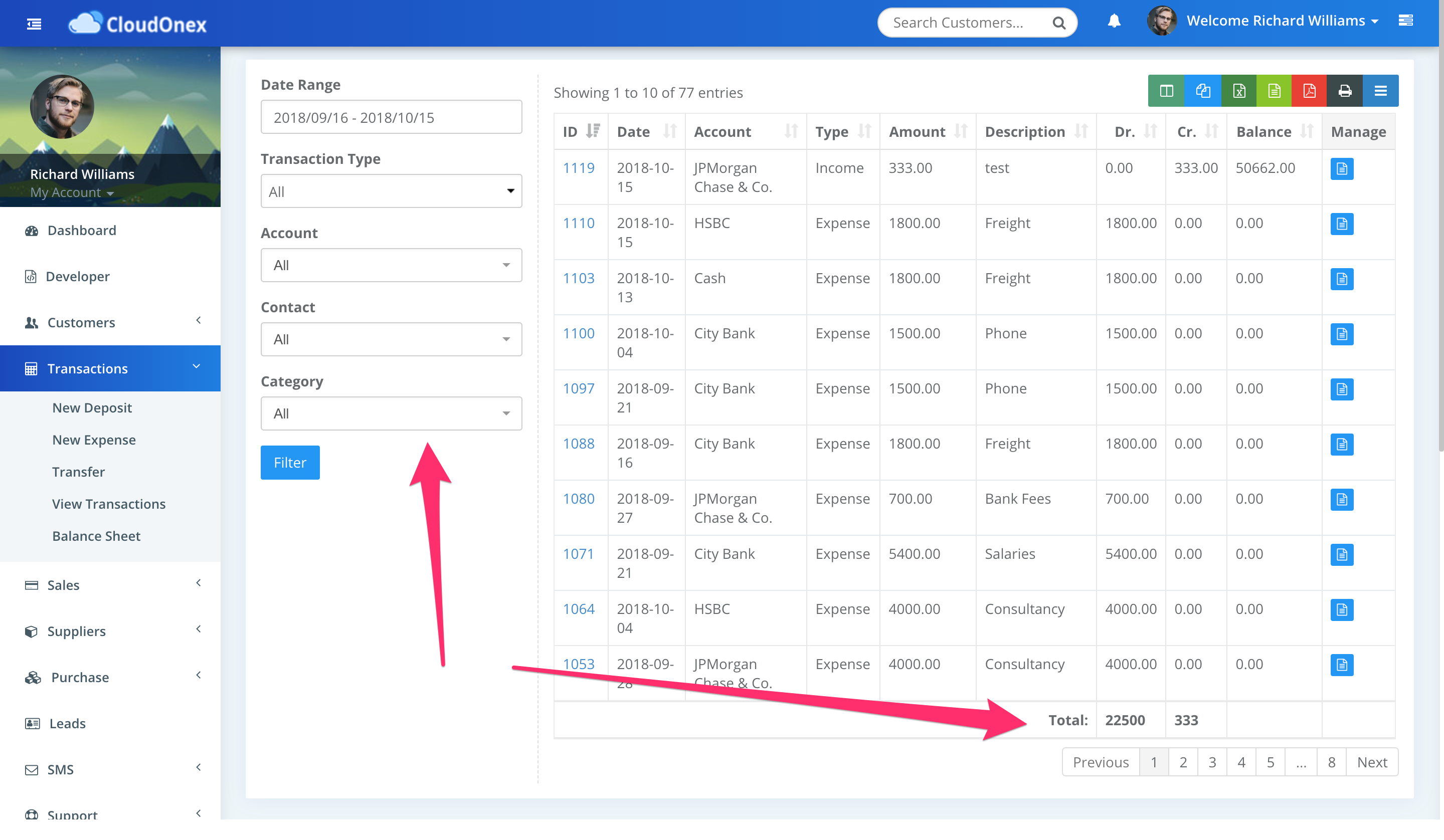Open transaction ID 1064 link
The image size is (1444, 840).
click(579, 608)
